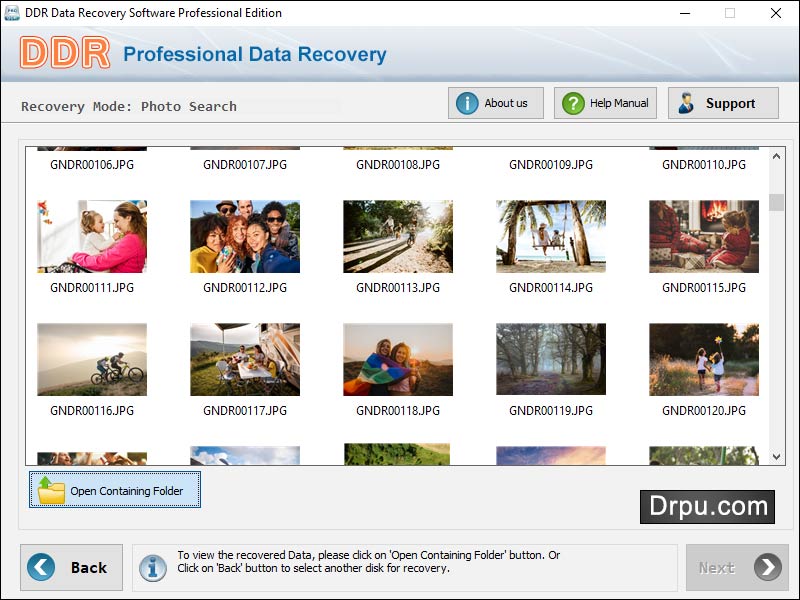Viewport: 800px width, 600px height.
Task: Click the support person icon
Action: 686,103
